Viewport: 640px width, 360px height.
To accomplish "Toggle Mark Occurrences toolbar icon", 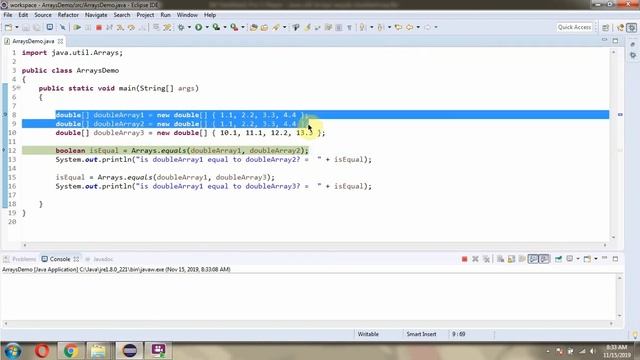I will (x=307, y=27).
